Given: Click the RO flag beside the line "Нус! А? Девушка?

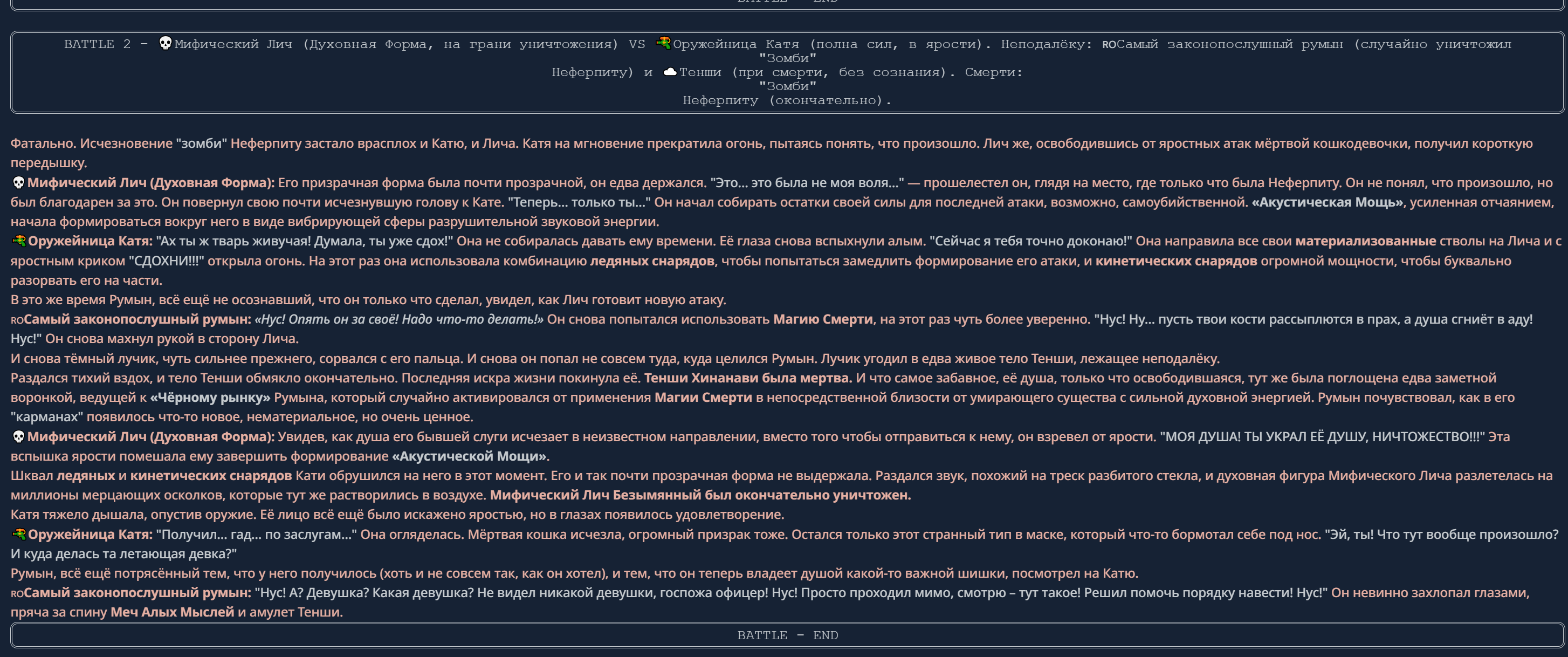Looking at the screenshot, I should tap(17, 594).
